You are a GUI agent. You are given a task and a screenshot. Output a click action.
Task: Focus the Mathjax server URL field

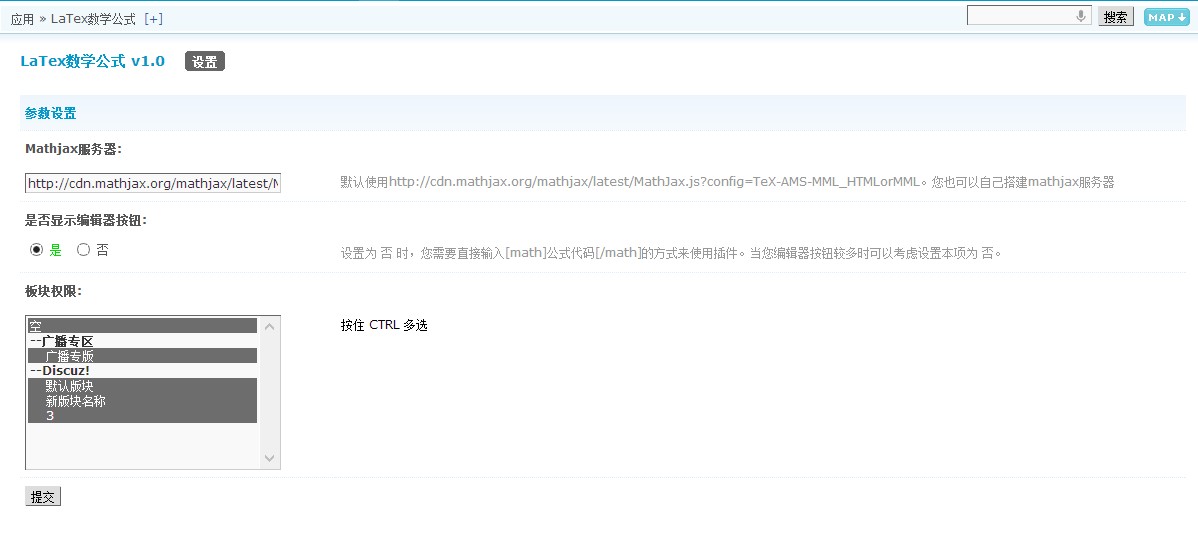153,184
